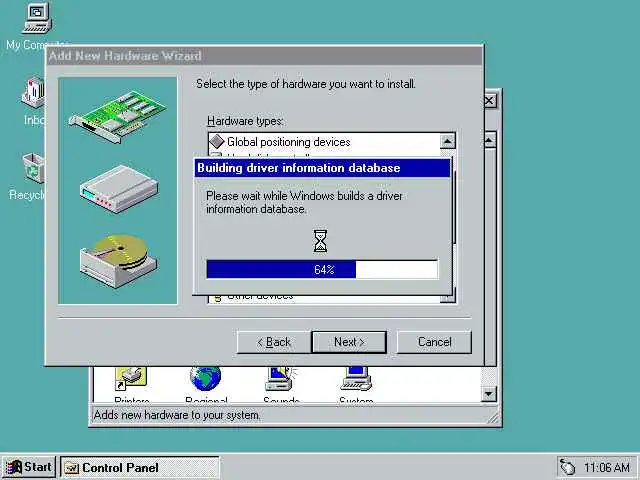Close the Control Panel window
Screen dimensions: 640x480
pos(490,100)
